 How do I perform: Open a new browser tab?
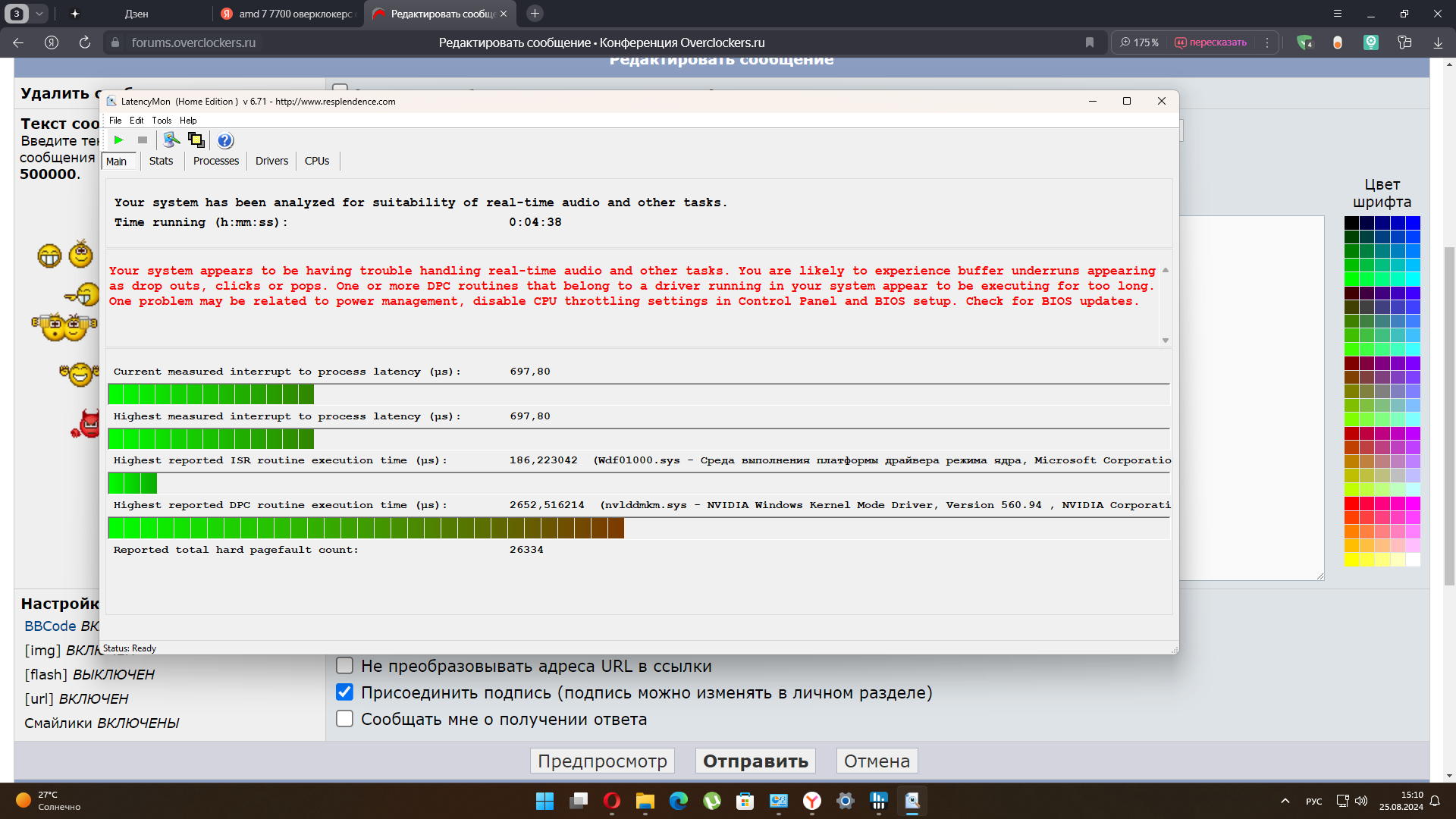[x=535, y=14]
